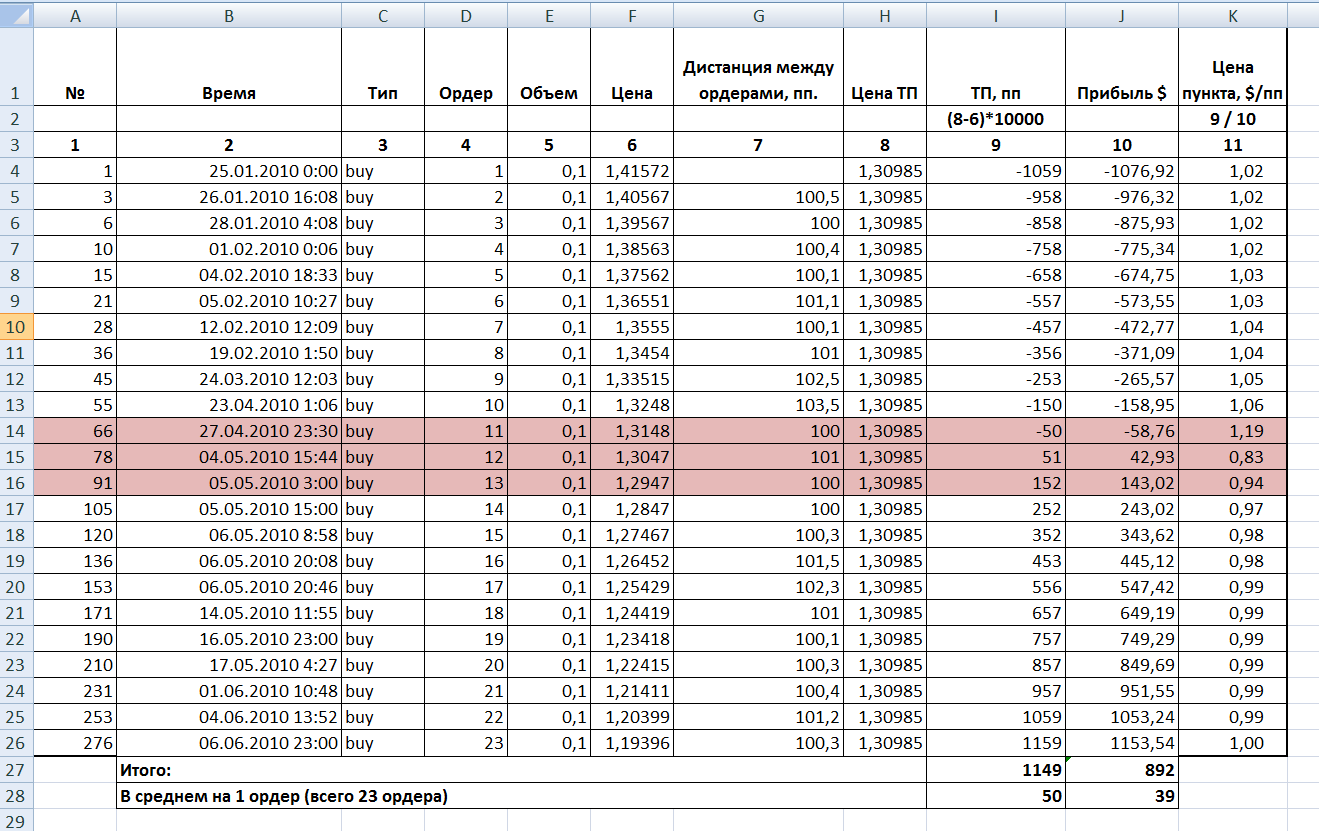Select price cell 1,19396
Screen dimensions: 1319x831
632,743
